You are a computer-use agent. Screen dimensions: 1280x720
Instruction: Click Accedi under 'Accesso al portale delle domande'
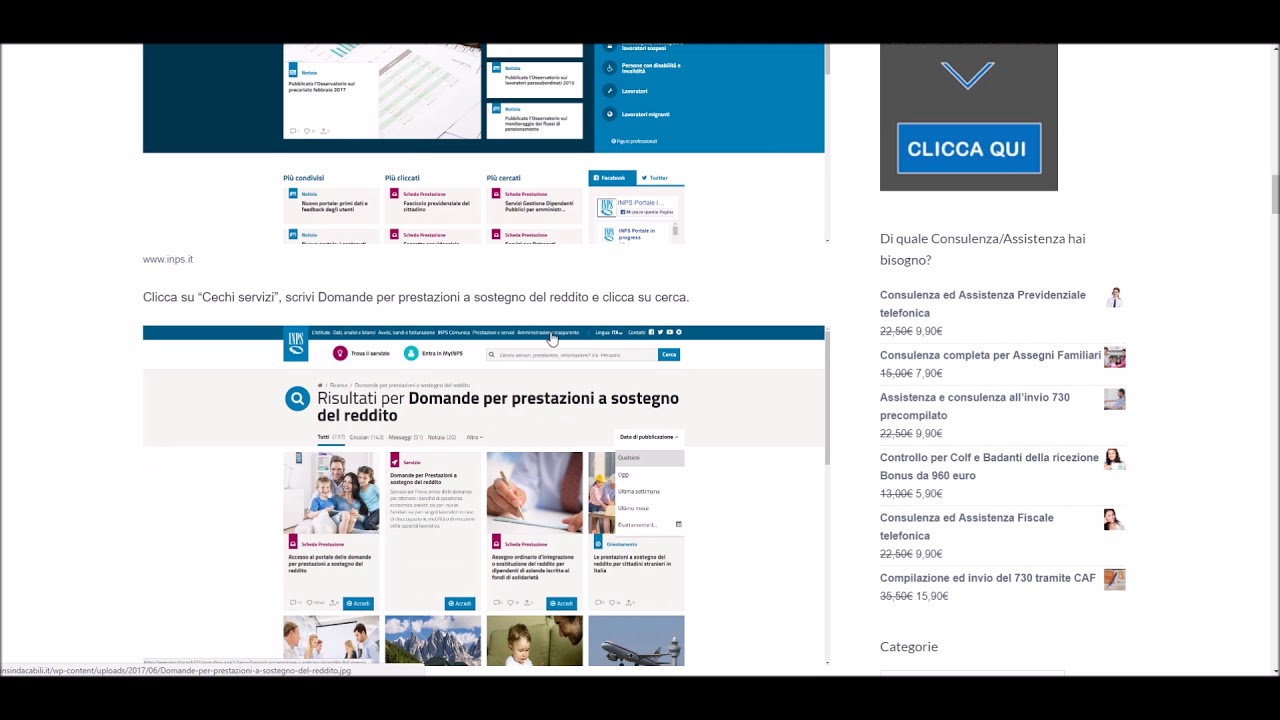[358, 603]
